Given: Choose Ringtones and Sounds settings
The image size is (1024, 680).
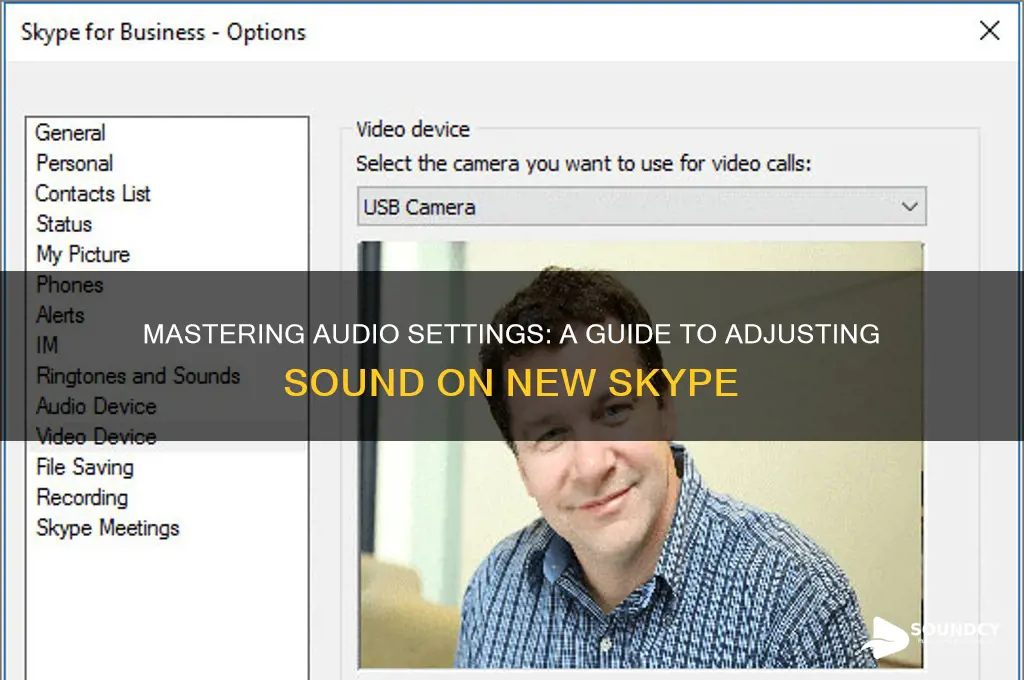Looking at the screenshot, I should coord(138,376).
